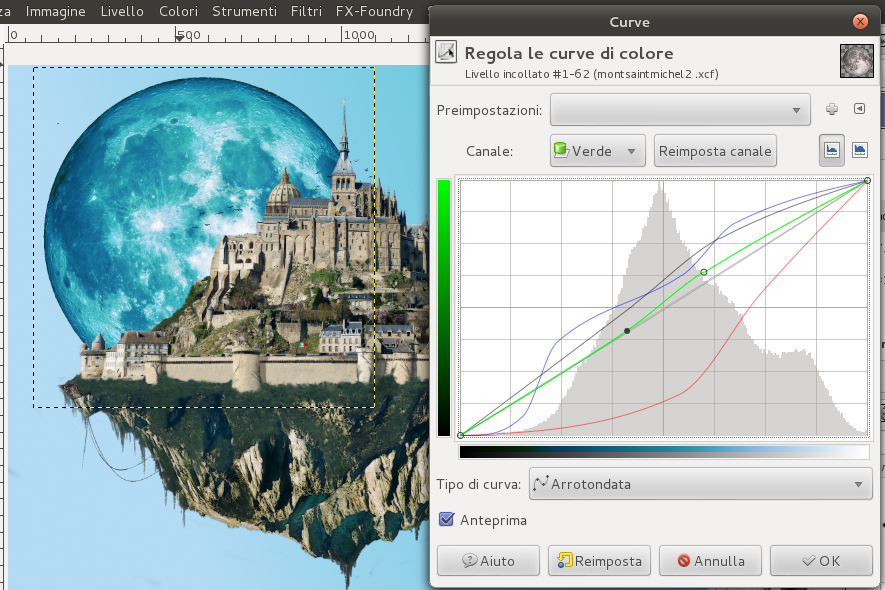Image resolution: width=885 pixels, height=590 pixels.
Task: Confirm curves with OK button
Action: (821, 561)
